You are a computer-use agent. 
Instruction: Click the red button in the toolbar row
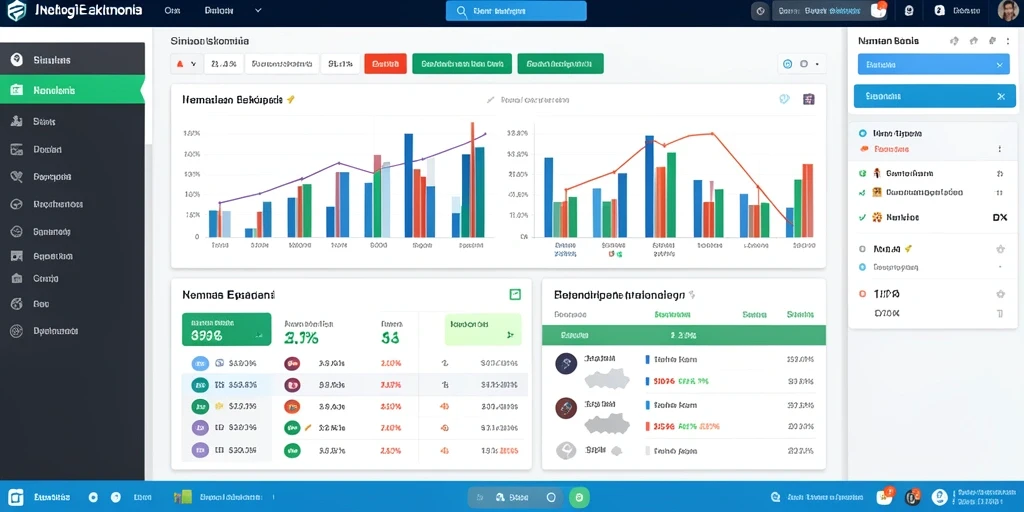coord(385,64)
